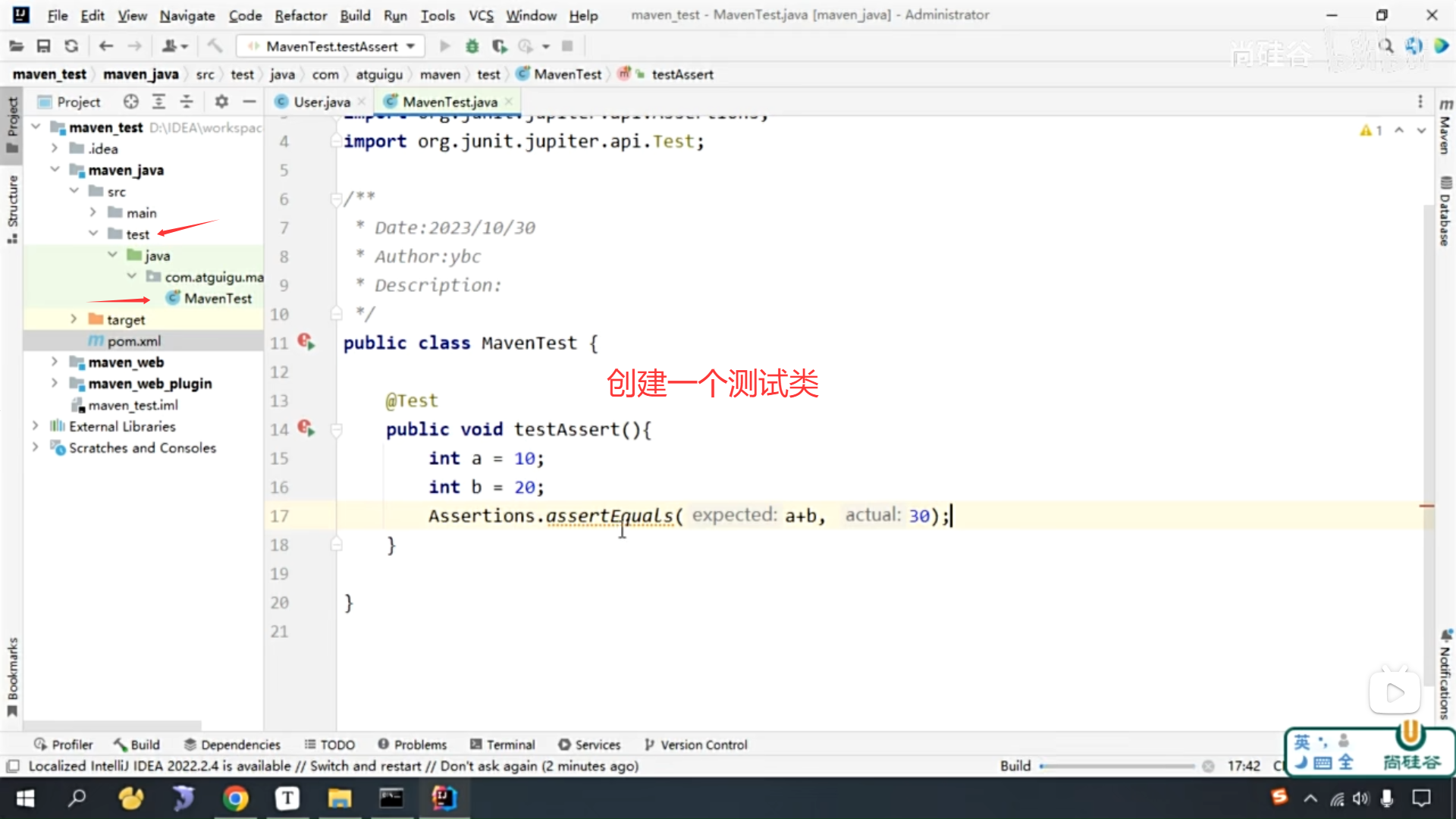
Task: Click the Build project hammer icon
Action: click(x=215, y=46)
